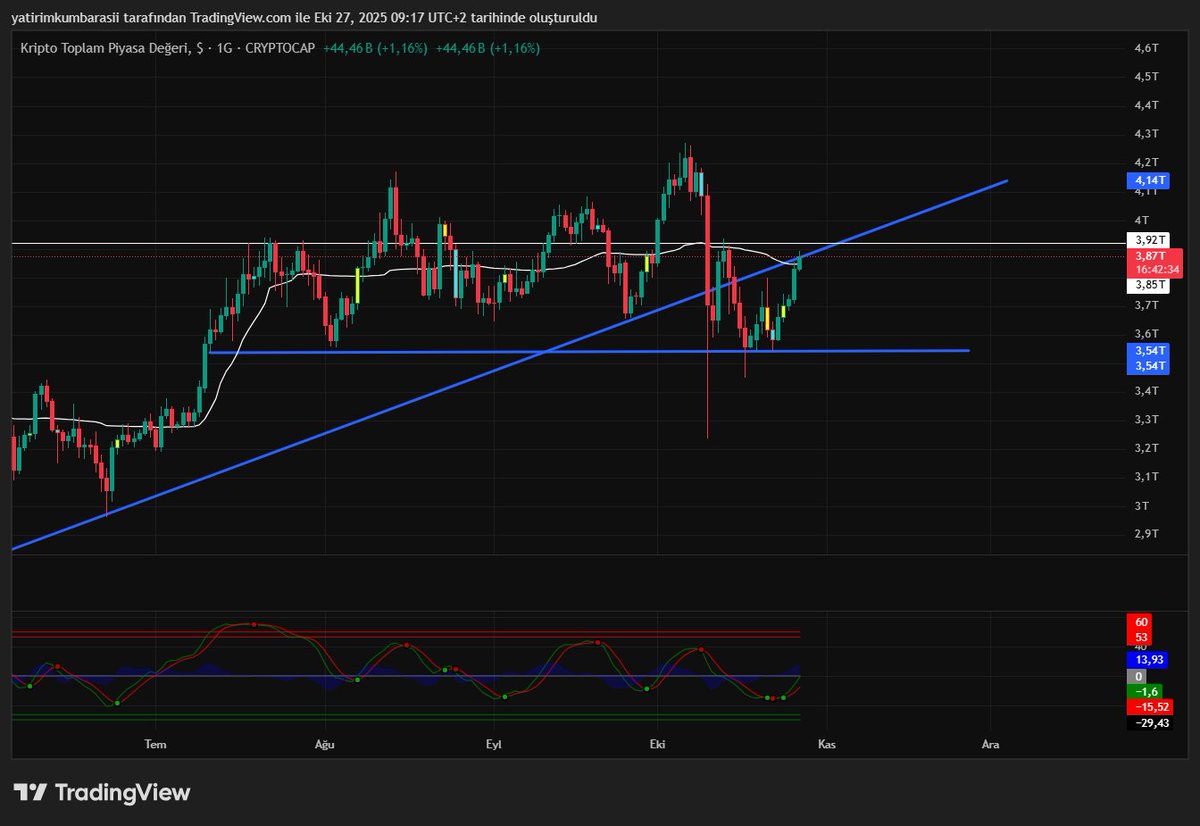Click the 'Eyl' month label on time axis
Viewport: 1200px width, 826px height.
[x=493, y=744]
